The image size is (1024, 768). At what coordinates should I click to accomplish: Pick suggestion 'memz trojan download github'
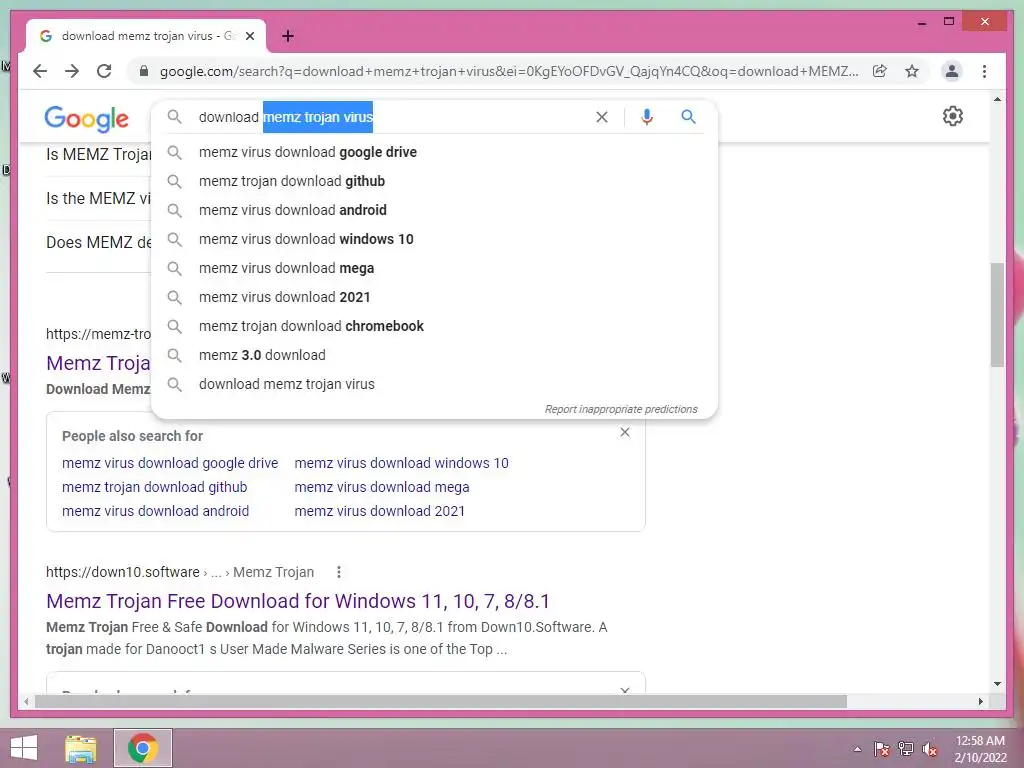[x=434, y=181]
